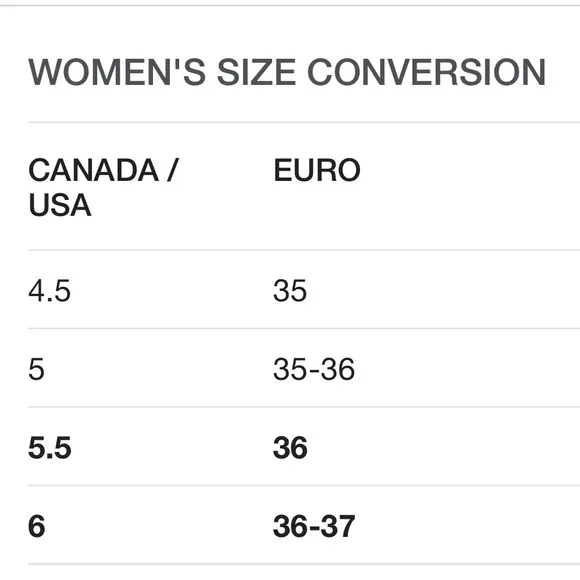Click the word CONVERSION in the title
The image size is (580, 580).
pos(426,72)
